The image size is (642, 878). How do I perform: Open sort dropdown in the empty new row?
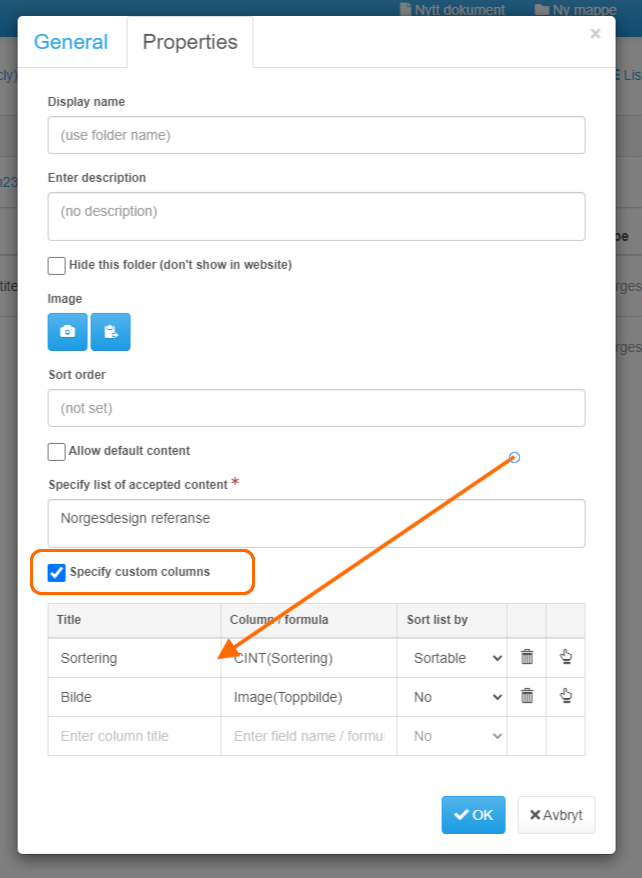point(457,736)
